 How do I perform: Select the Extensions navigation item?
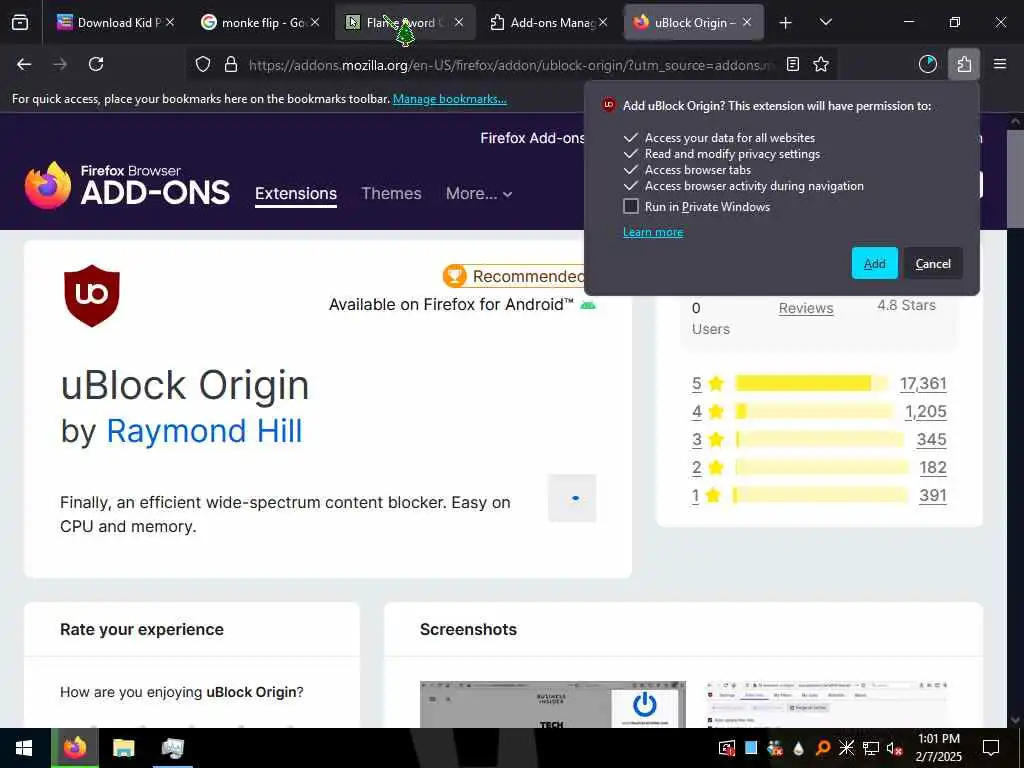296,194
